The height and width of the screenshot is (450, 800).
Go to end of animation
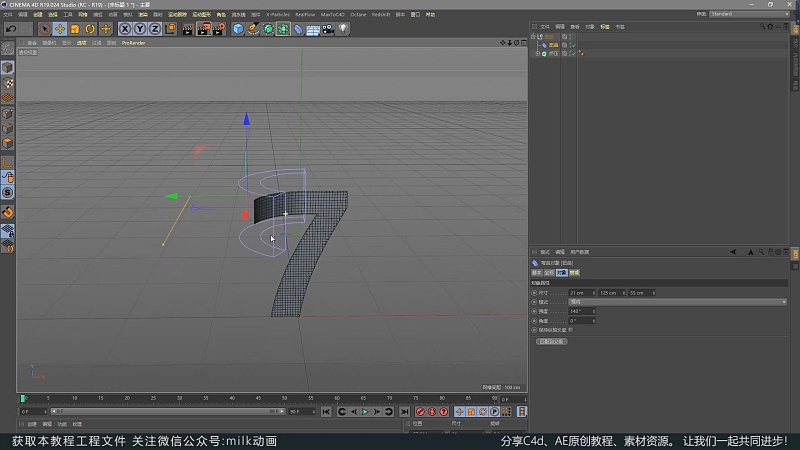pos(404,412)
